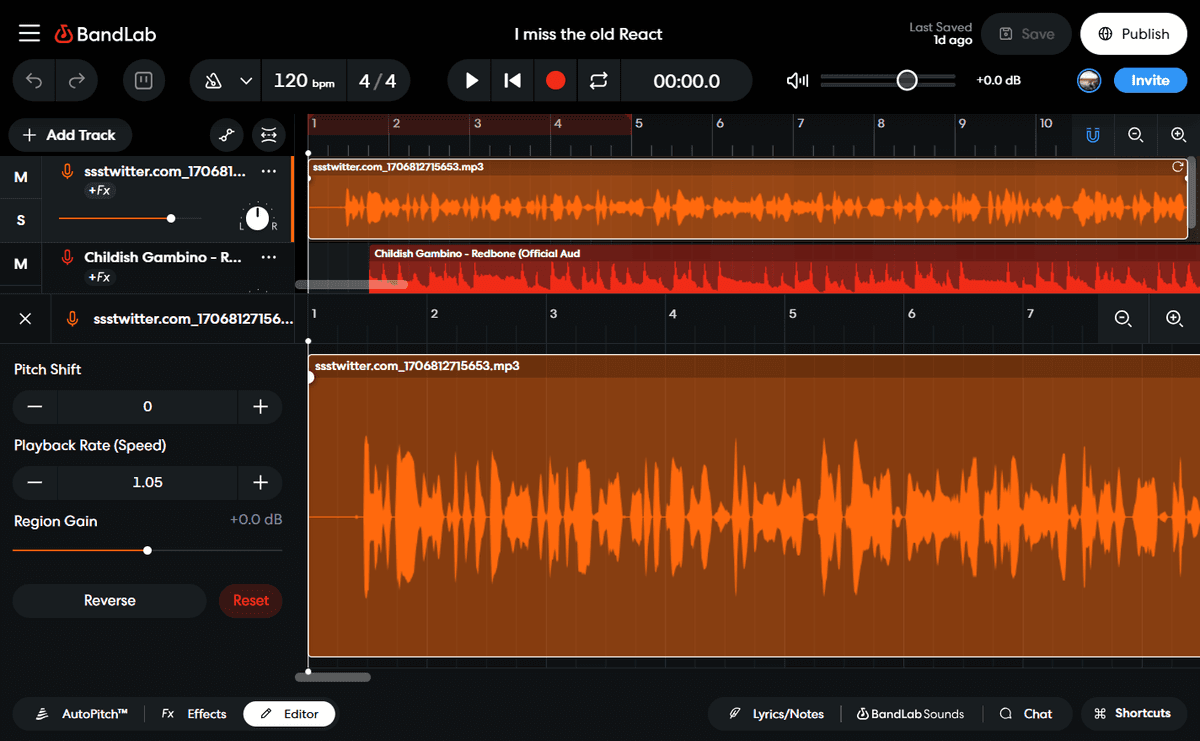Decrease the Pitch Shift value
The height and width of the screenshot is (741, 1200).
(35, 406)
